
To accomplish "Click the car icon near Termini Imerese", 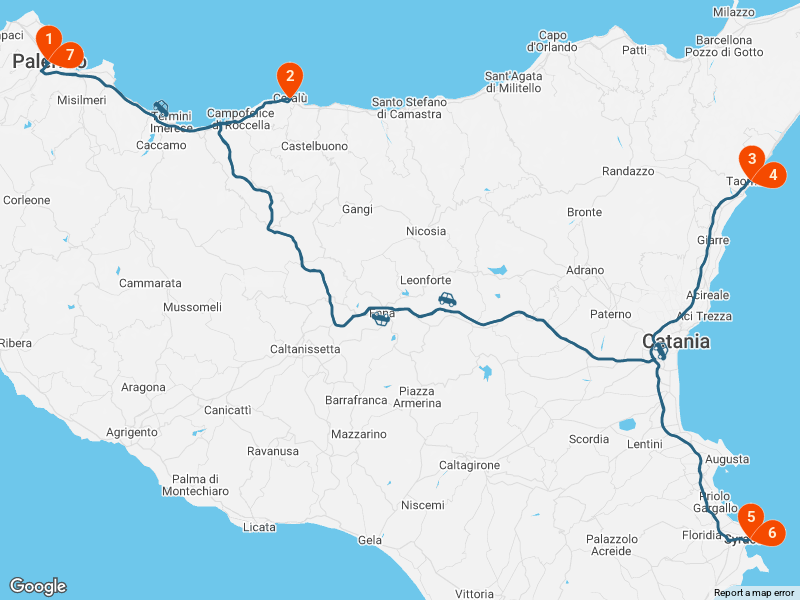I will 161,108.
